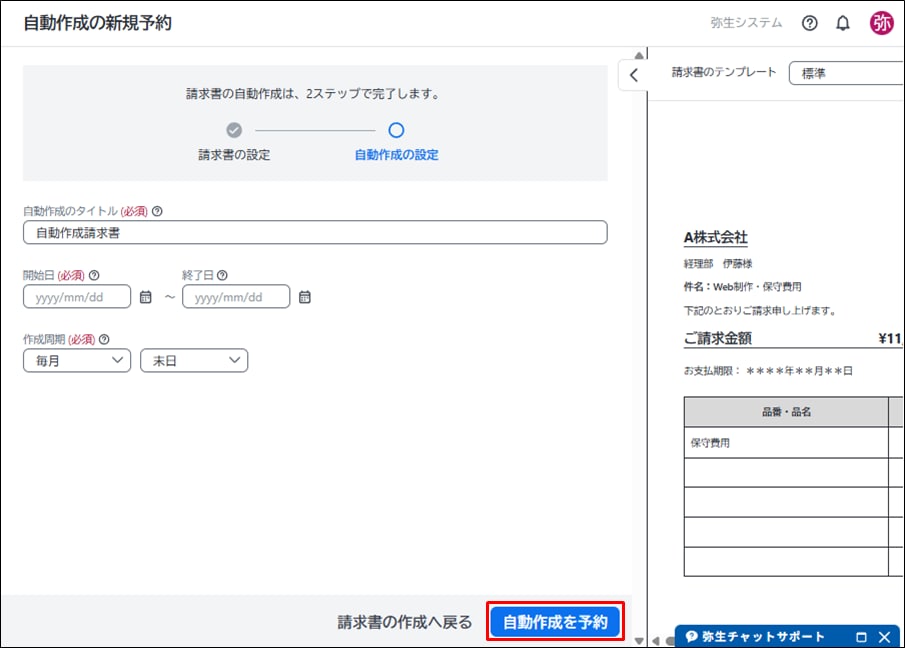Expand the 毎月 creation cycle dropdown
Screen dimensions: 905x648
pos(77,360)
